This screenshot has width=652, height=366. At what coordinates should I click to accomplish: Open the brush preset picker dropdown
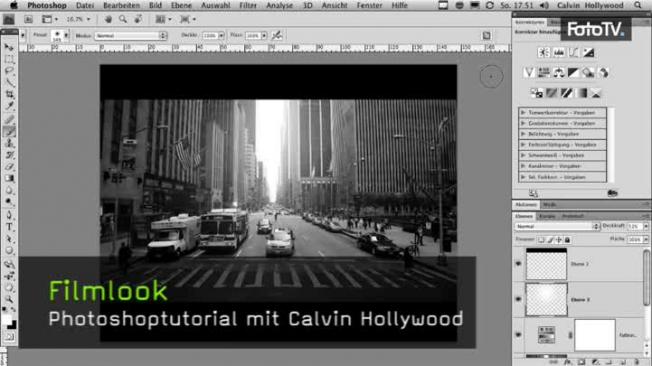(66, 36)
